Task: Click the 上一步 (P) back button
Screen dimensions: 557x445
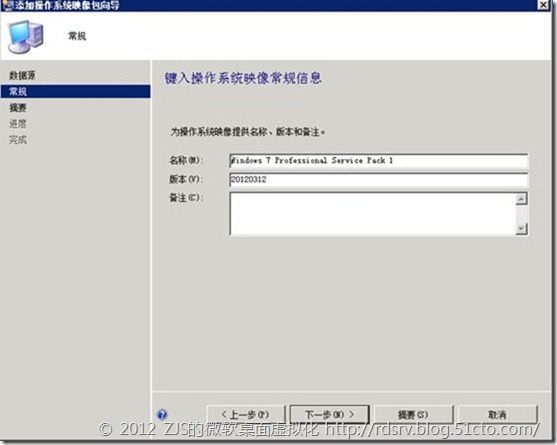Action: point(245,414)
